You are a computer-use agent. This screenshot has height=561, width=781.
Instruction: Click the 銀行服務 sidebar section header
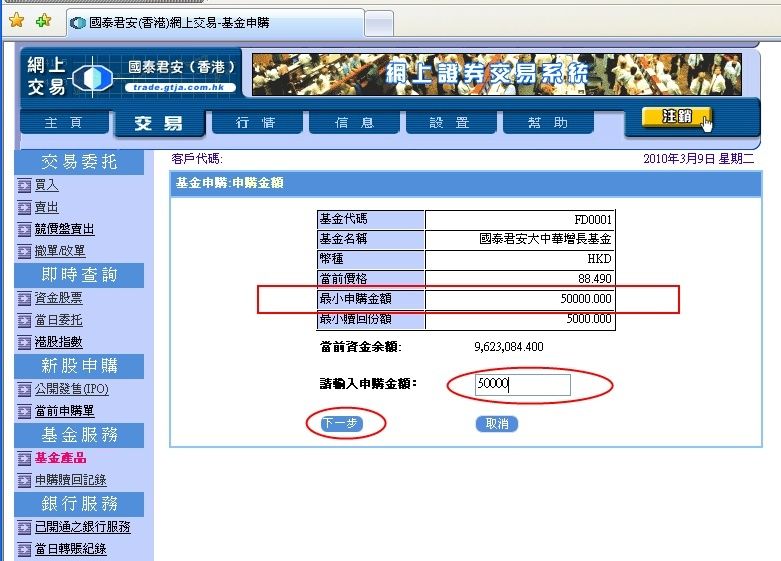[x=79, y=504]
